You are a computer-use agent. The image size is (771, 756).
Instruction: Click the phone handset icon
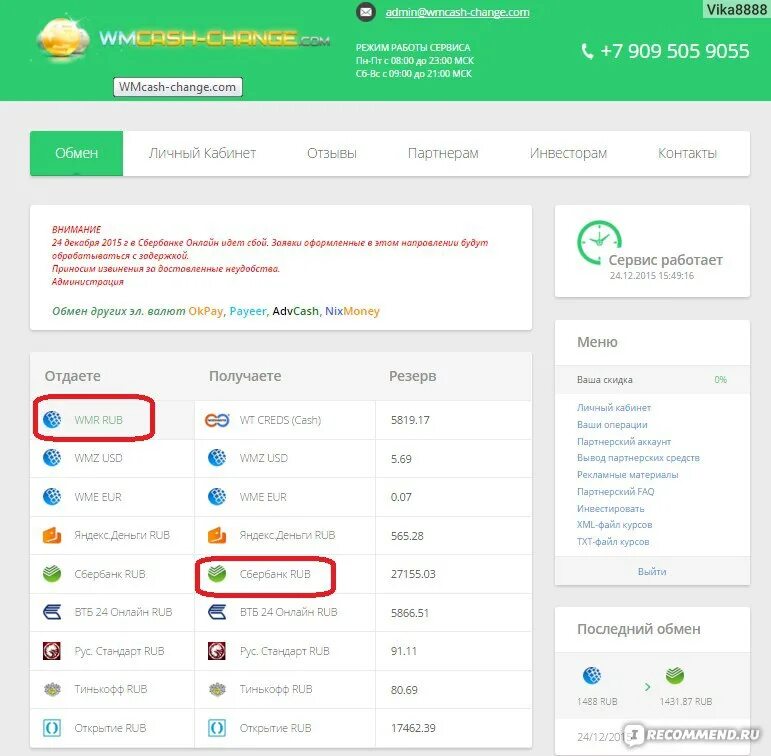(x=587, y=51)
